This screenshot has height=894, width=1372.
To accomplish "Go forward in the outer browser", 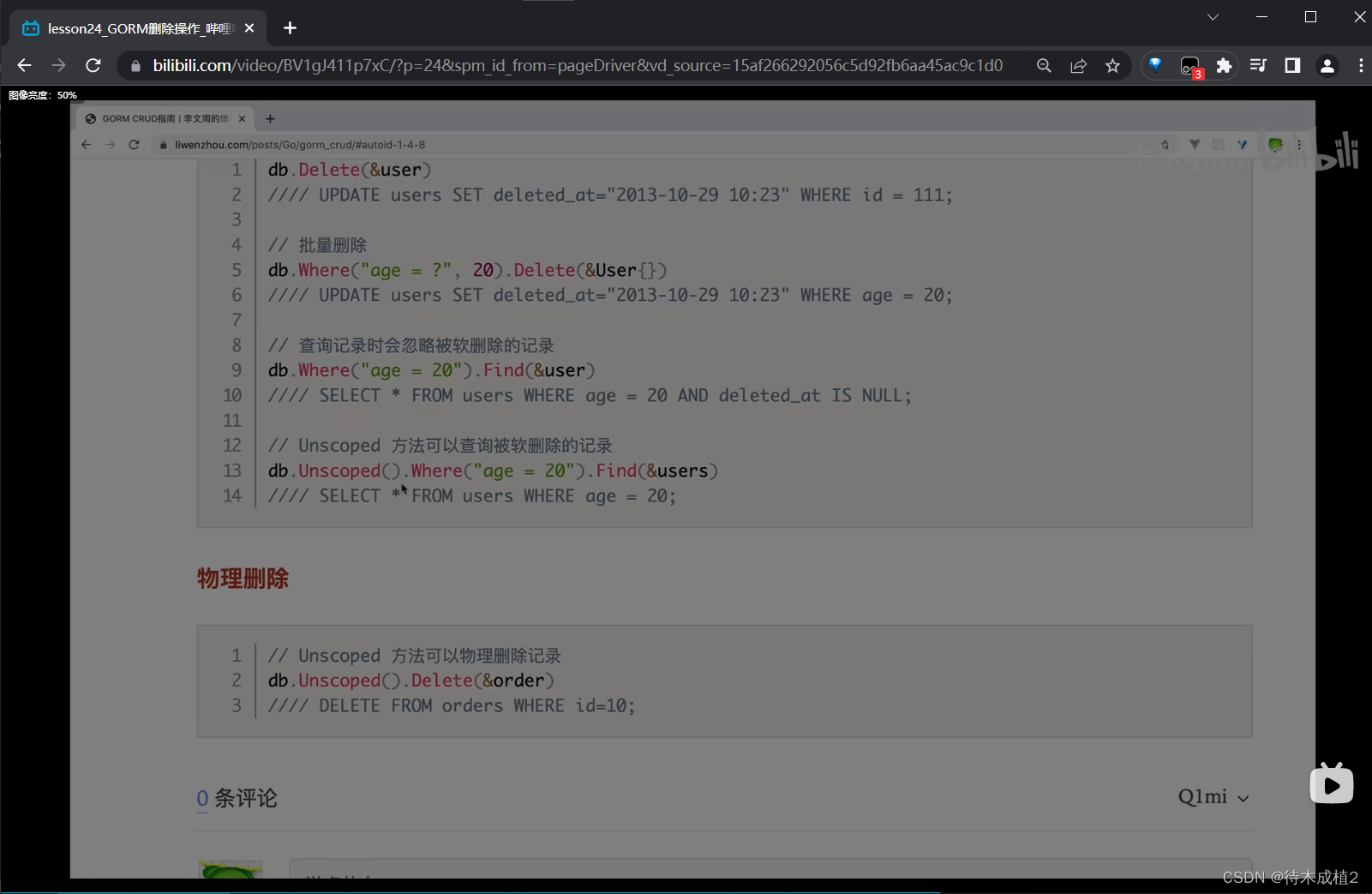I will click(58, 65).
